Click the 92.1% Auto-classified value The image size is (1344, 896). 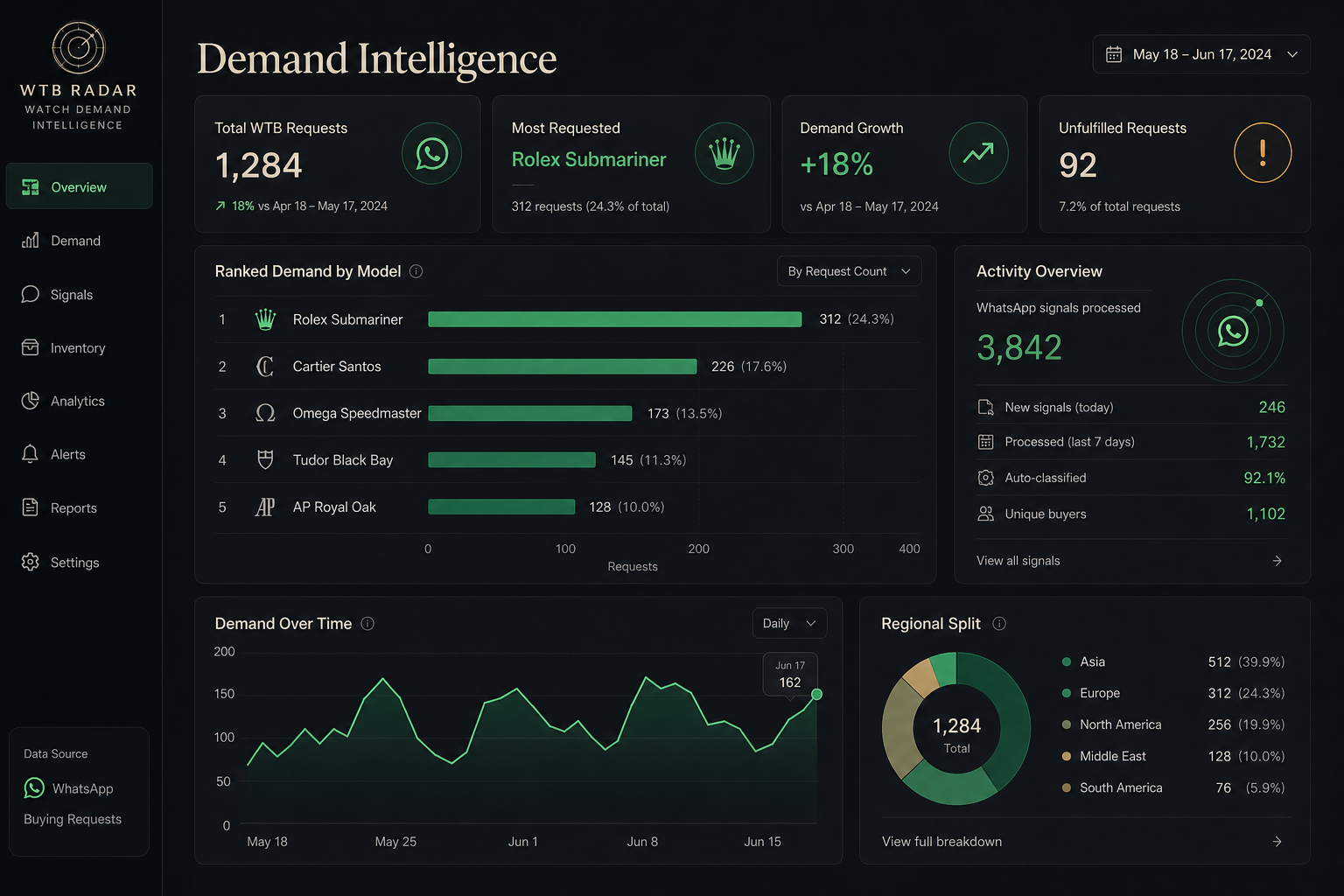click(x=1264, y=478)
